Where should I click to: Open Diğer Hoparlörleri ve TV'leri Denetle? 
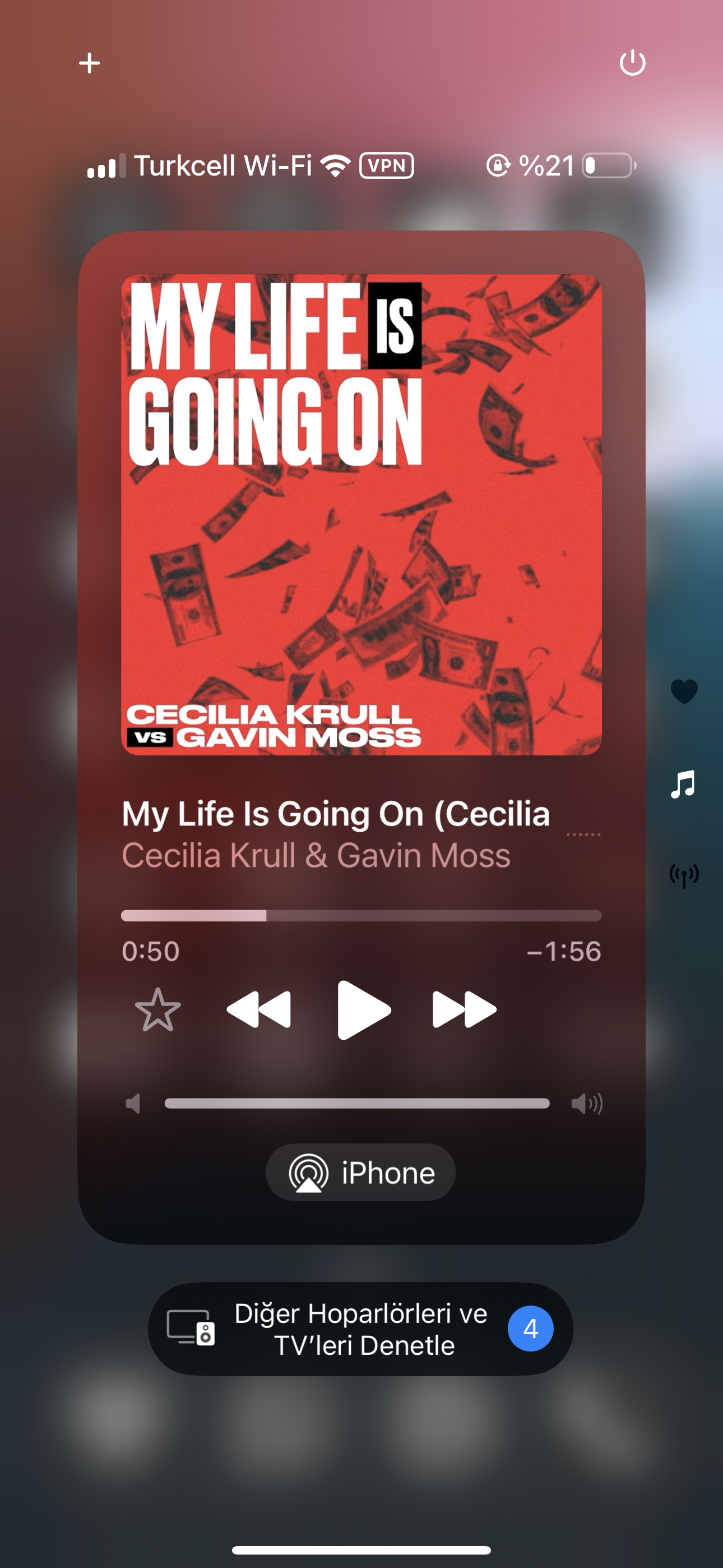tap(361, 1330)
